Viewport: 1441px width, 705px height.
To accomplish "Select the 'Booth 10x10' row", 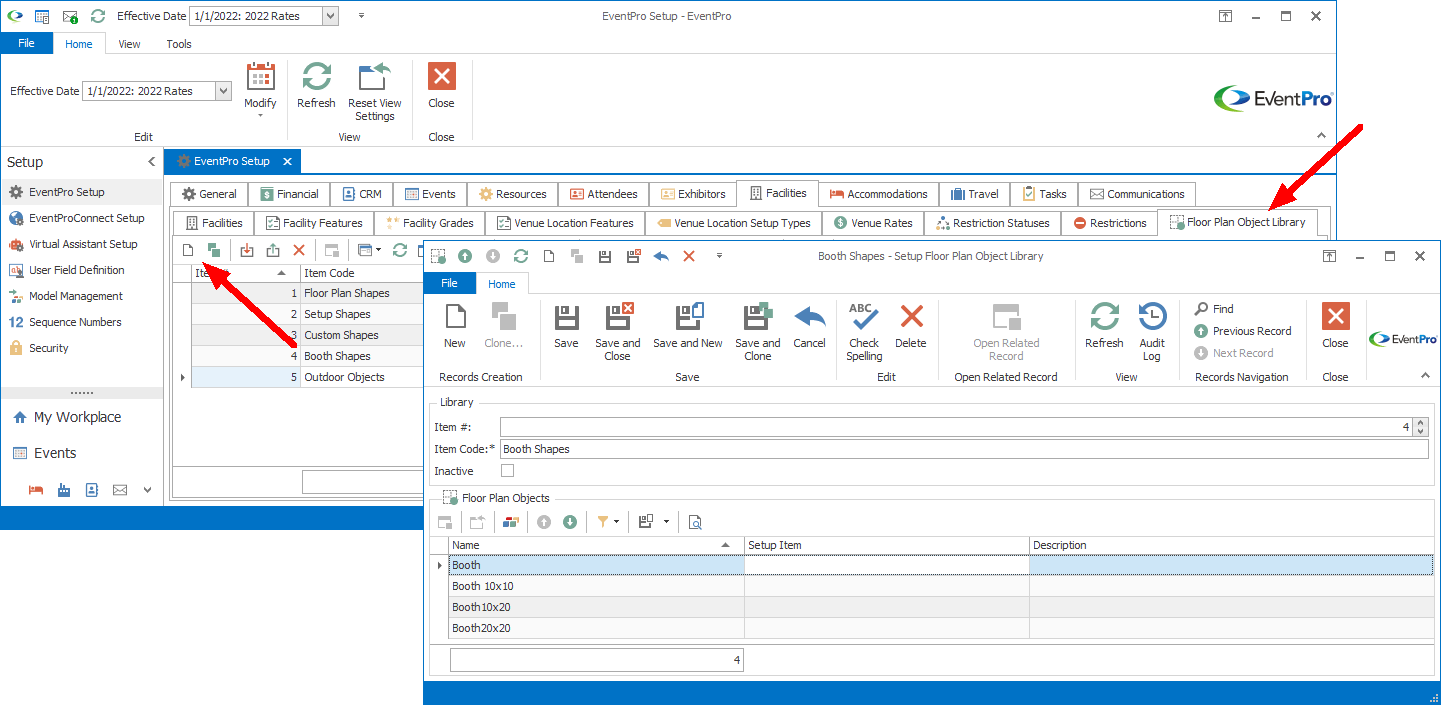I will pyautogui.click(x=940, y=586).
